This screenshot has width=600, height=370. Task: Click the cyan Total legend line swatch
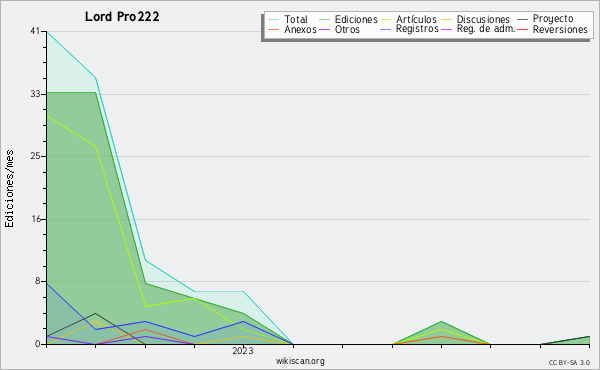(x=274, y=20)
